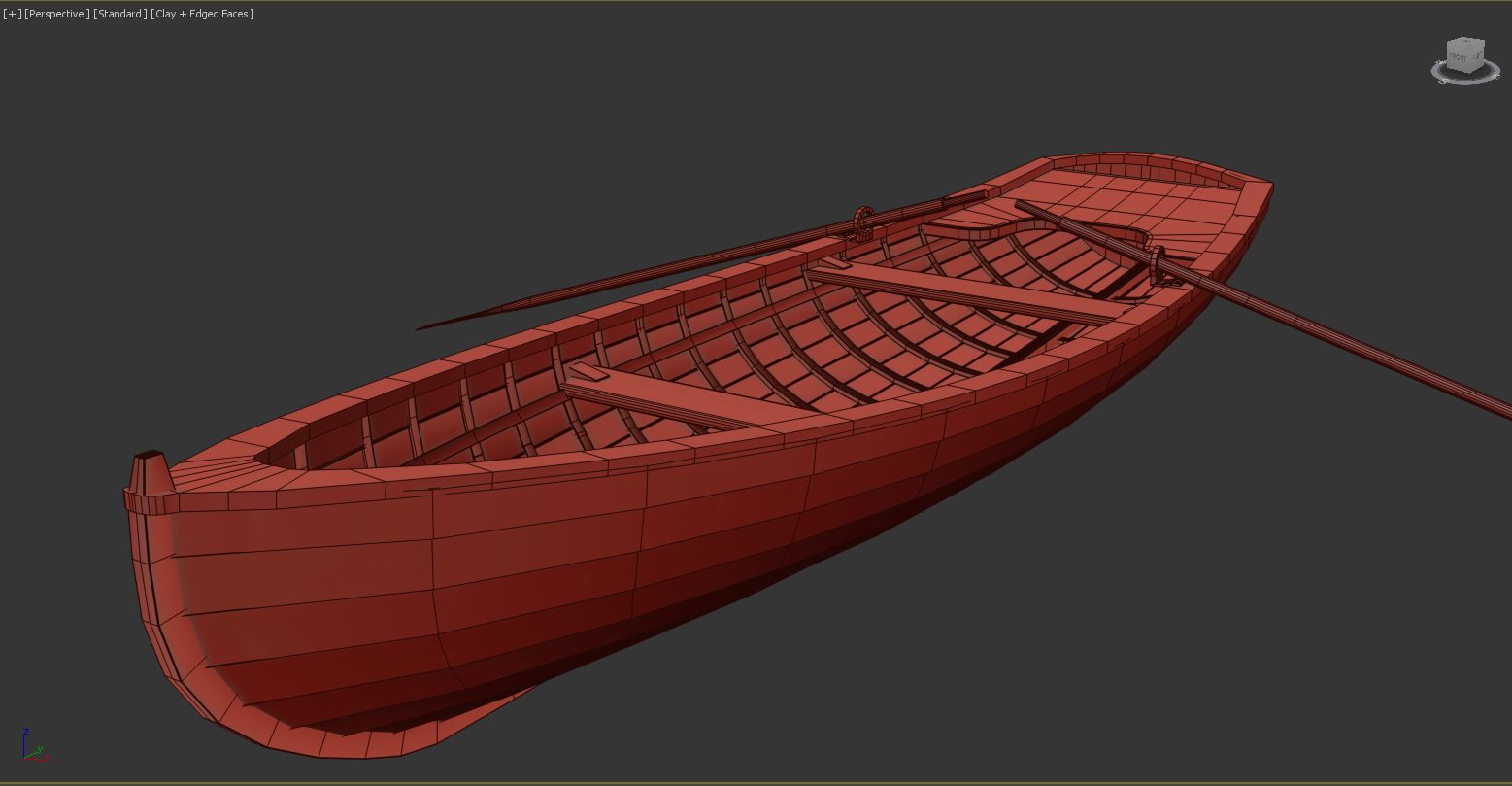Viewport: 1512px width, 786px height.
Task: Open the Clay + Edged Faces shading menu
Action: click(x=202, y=14)
